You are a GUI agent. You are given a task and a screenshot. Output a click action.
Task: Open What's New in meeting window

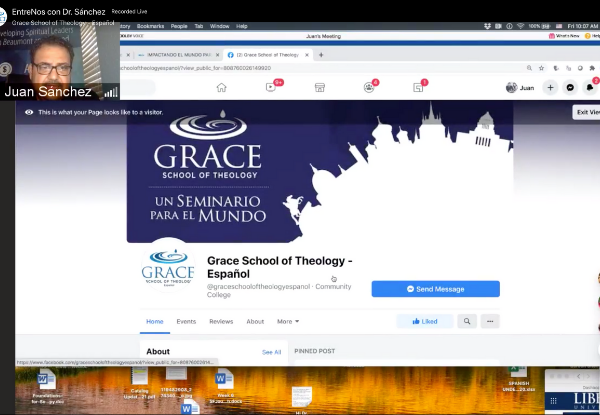[564, 36]
